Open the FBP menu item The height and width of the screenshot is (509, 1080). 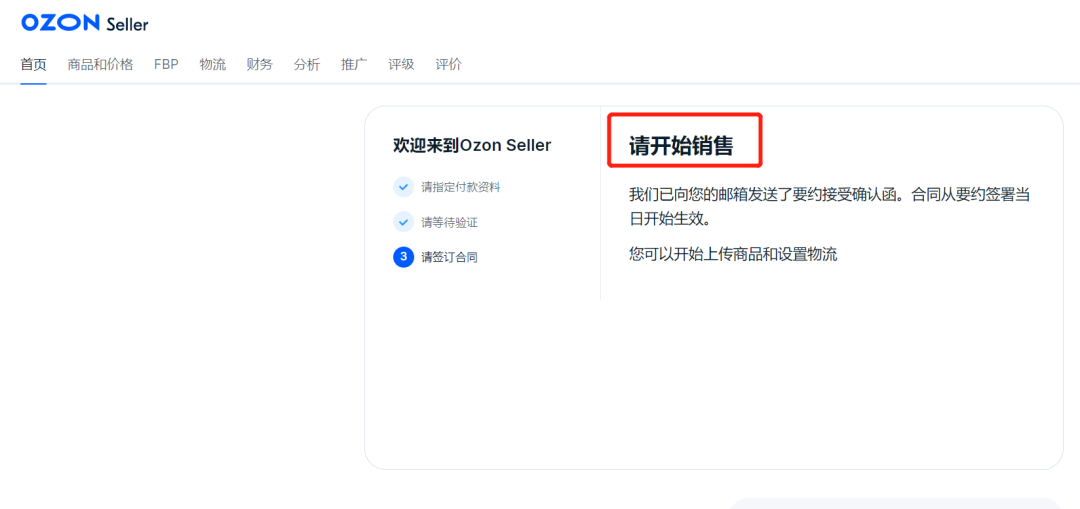tap(166, 65)
